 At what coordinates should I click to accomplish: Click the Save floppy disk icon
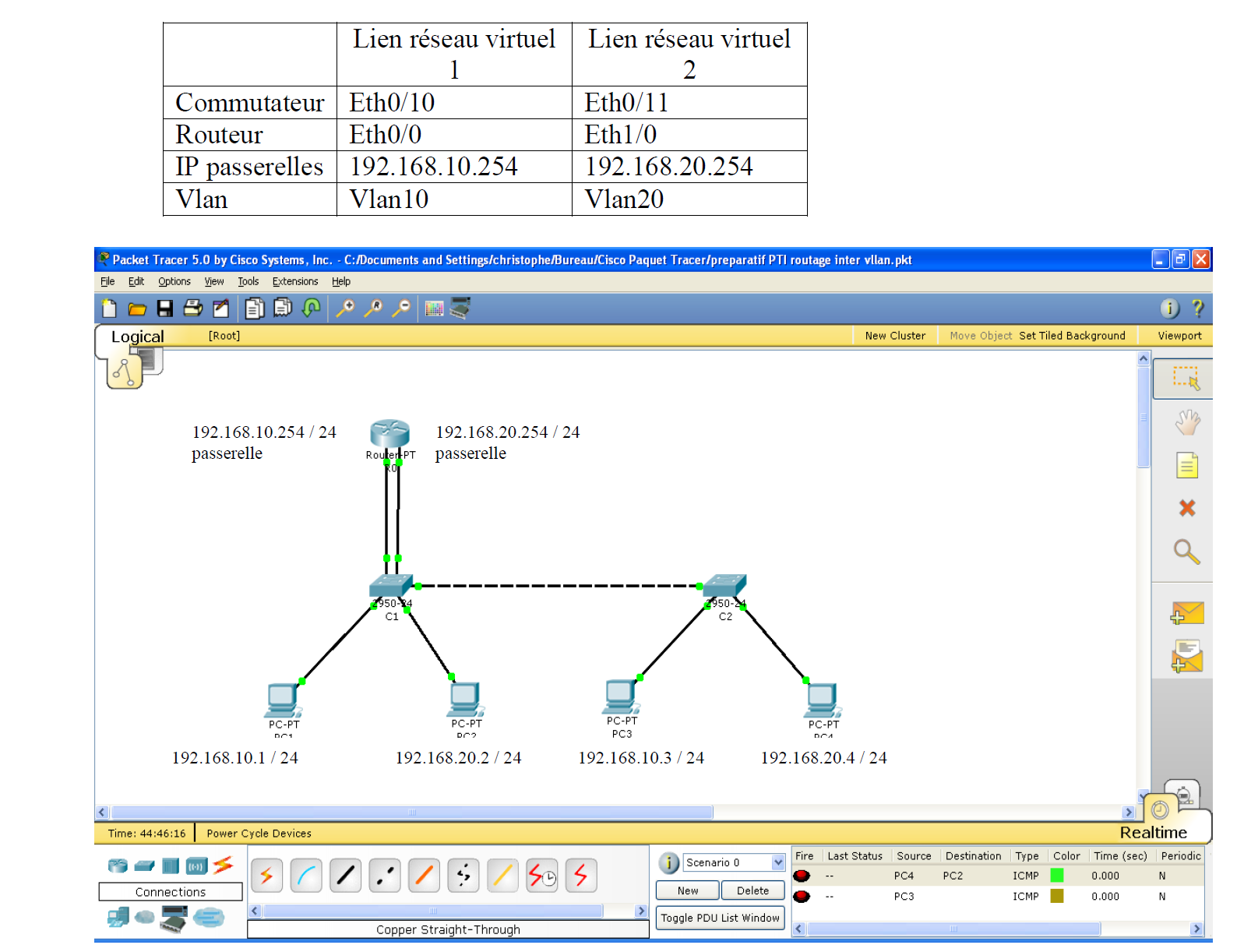164,309
